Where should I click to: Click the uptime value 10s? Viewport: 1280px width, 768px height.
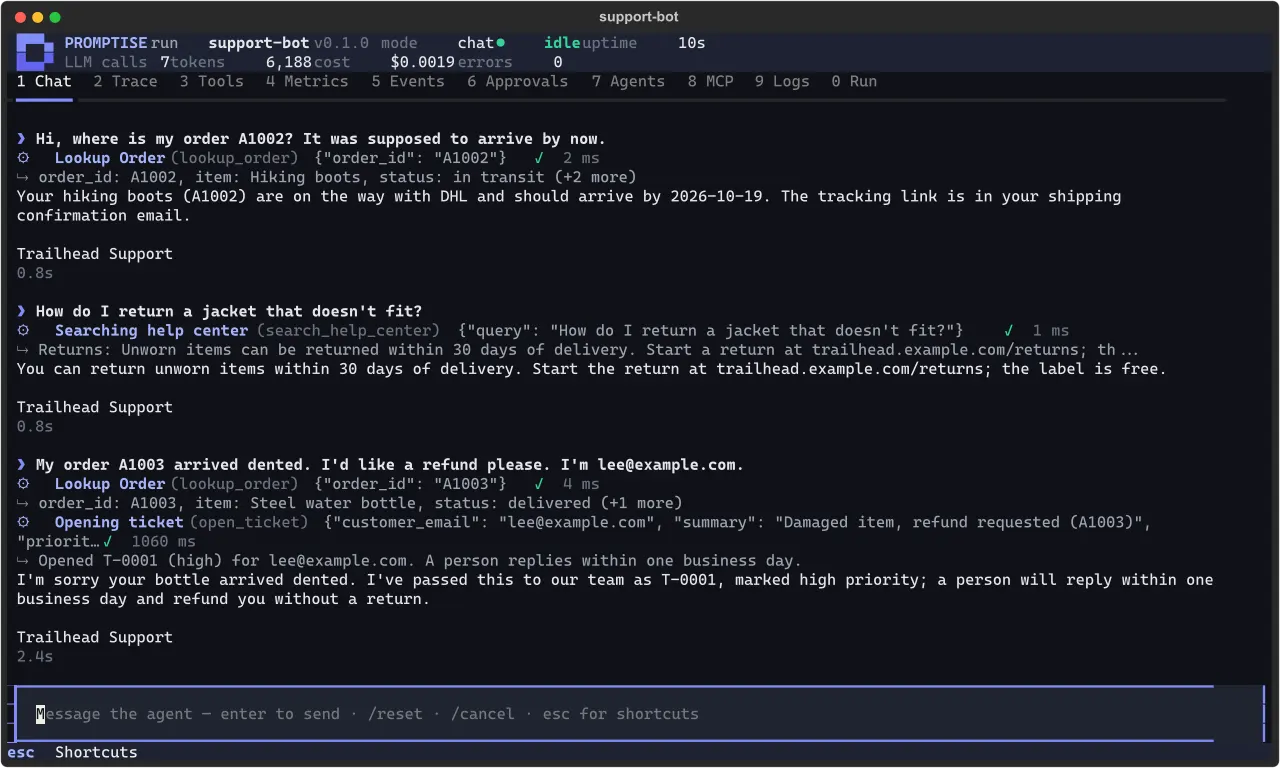click(x=692, y=43)
